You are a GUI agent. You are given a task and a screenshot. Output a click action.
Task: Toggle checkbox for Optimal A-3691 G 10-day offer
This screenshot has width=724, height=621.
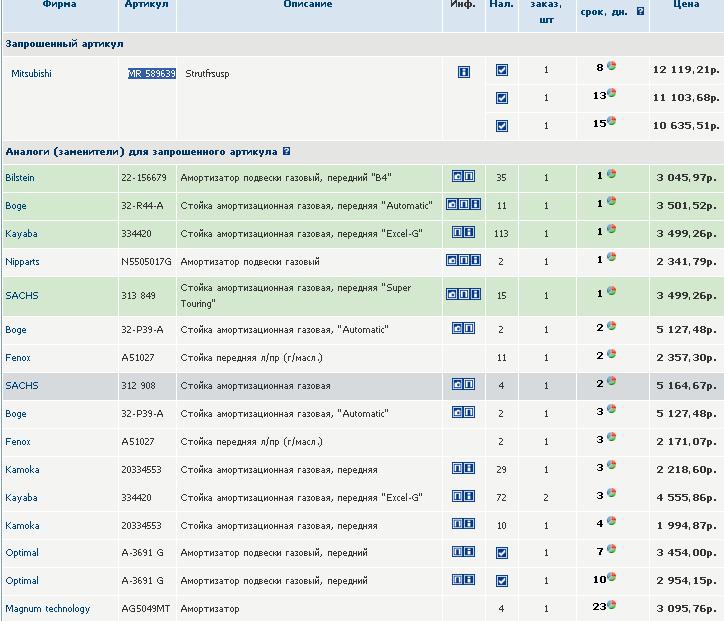[x=502, y=581]
